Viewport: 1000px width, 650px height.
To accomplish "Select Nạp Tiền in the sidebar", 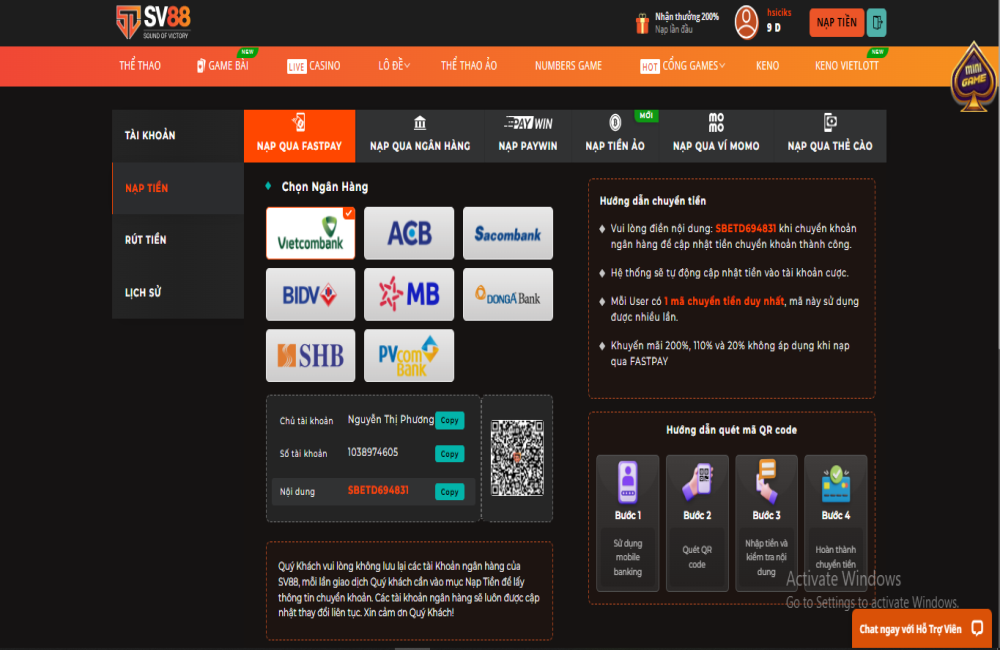I will [178, 188].
